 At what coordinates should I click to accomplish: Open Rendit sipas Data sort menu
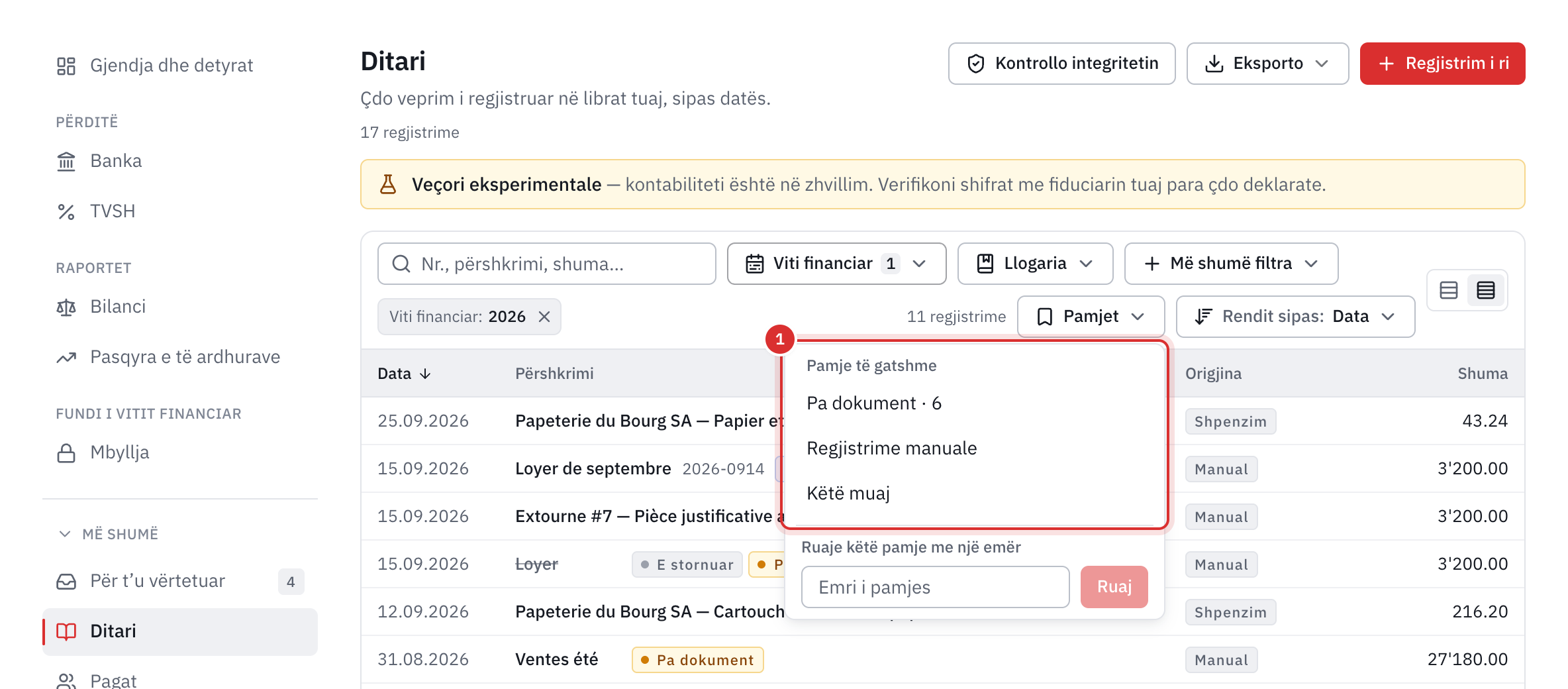1295,317
